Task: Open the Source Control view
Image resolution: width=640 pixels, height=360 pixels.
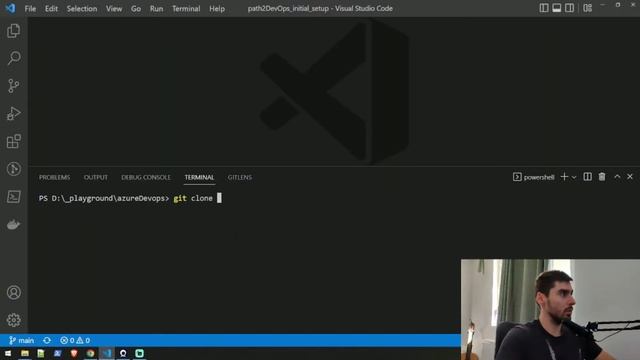Action: (13, 86)
